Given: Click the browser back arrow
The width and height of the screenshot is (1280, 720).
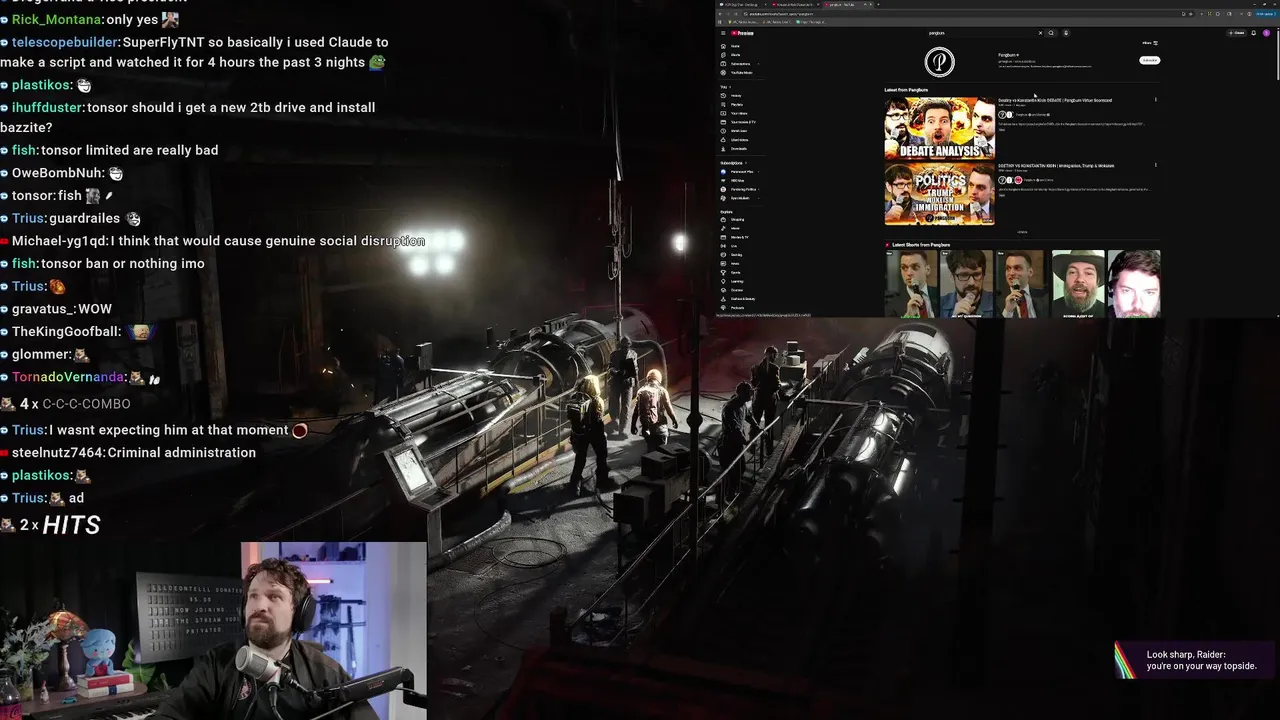Looking at the screenshot, I should pyautogui.click(x=720, y=14).
